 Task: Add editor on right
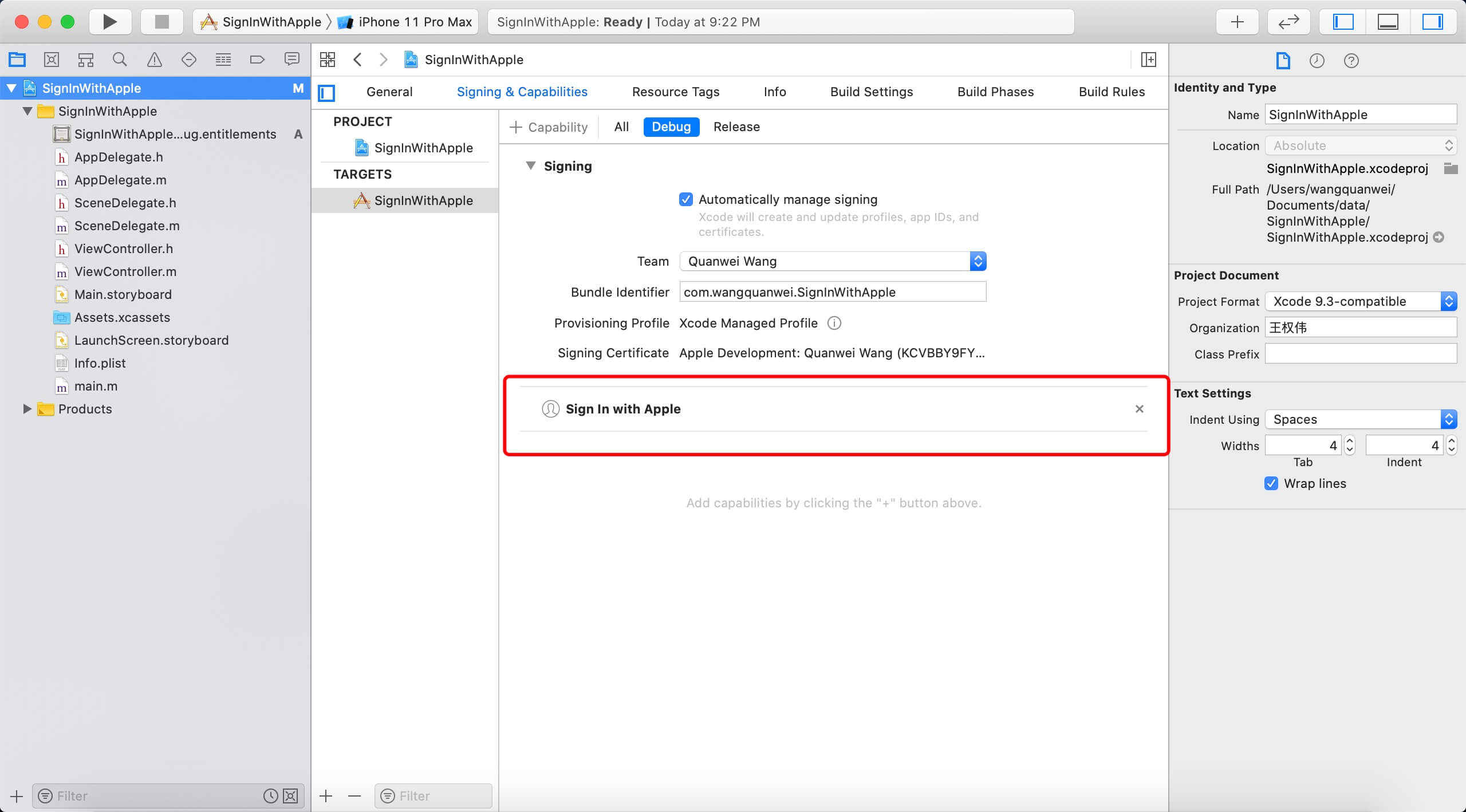point(1149,60)
